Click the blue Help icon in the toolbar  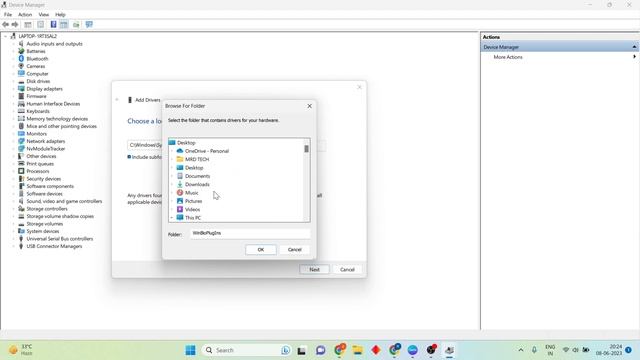53,24
